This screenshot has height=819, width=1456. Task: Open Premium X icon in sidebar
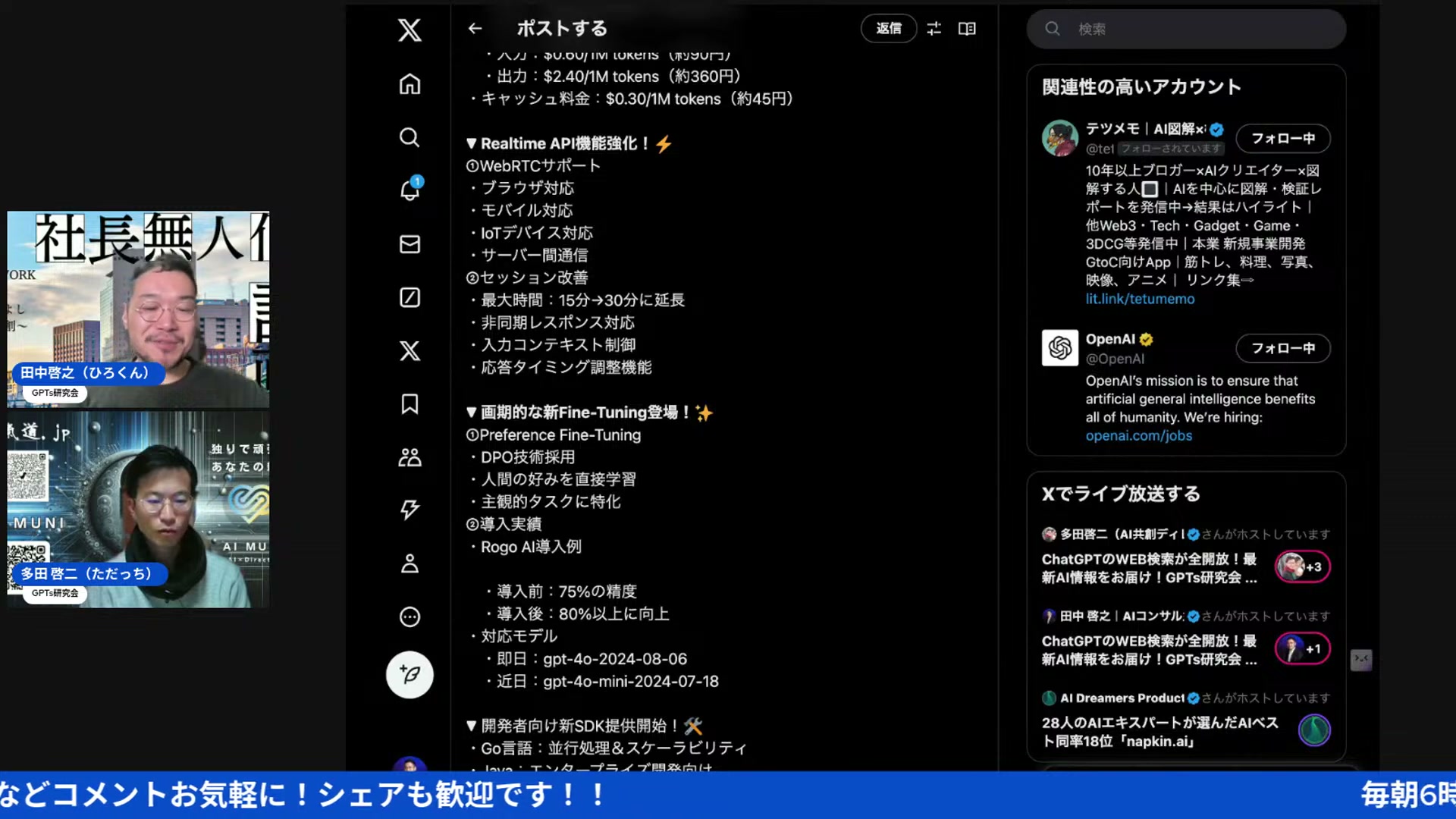click(409, 350)
